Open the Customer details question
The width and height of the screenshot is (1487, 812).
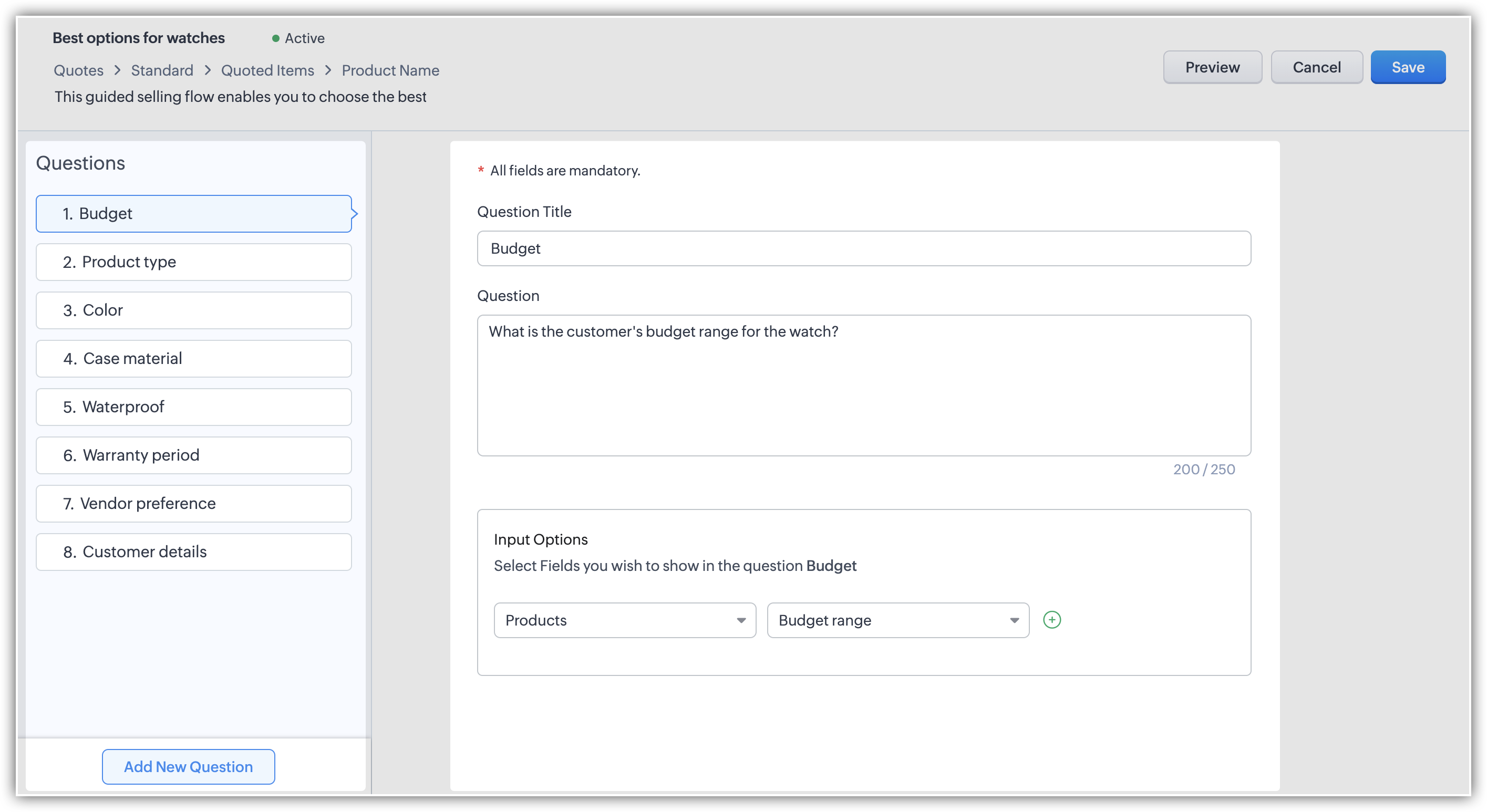pos(193,551)
